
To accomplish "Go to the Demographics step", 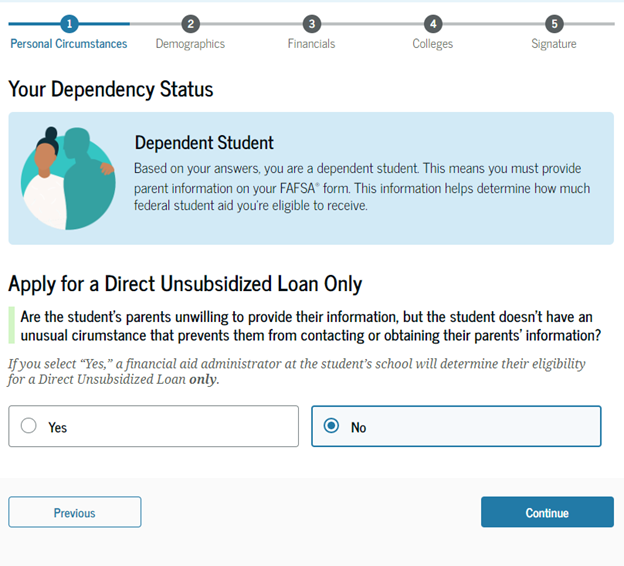I will coord(190,44).
